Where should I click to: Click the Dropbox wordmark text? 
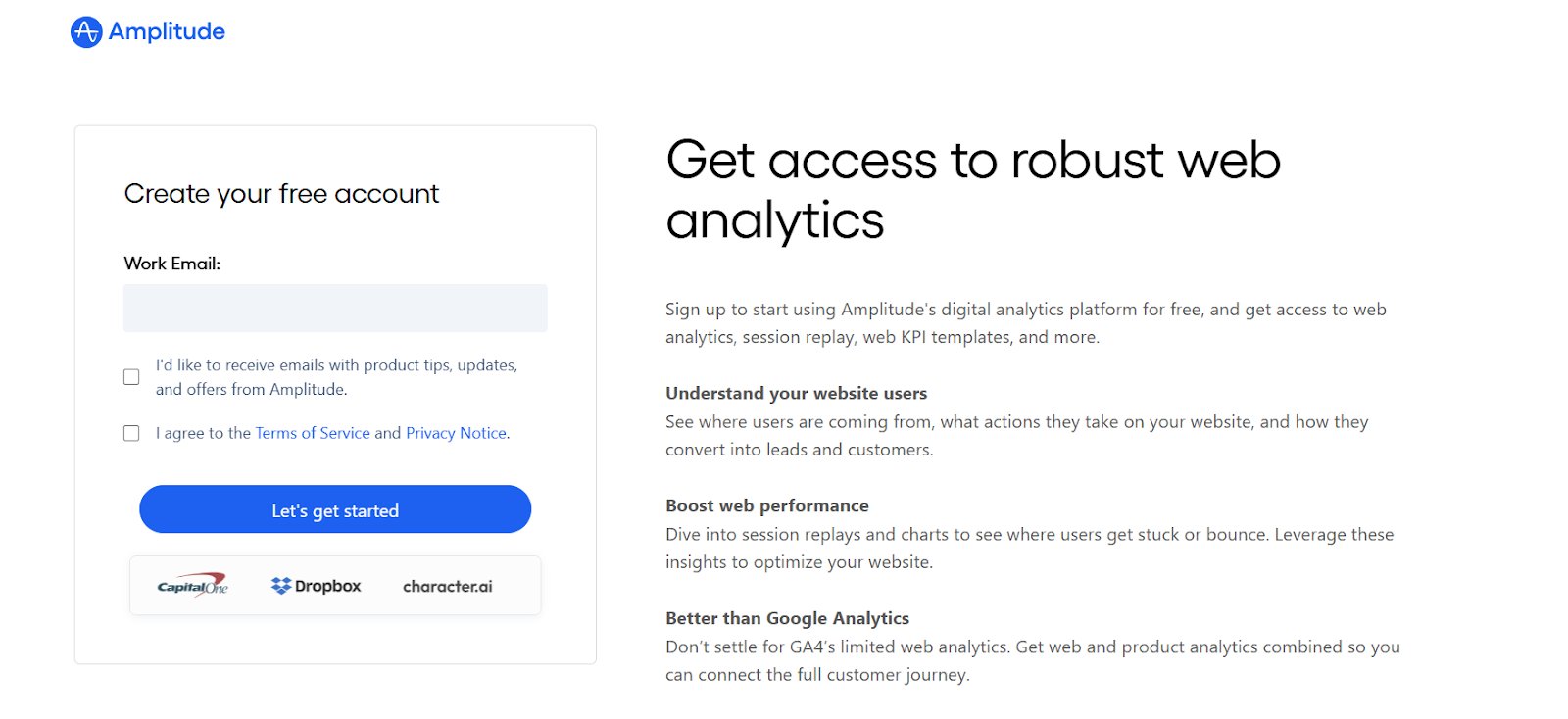(327, 586)
